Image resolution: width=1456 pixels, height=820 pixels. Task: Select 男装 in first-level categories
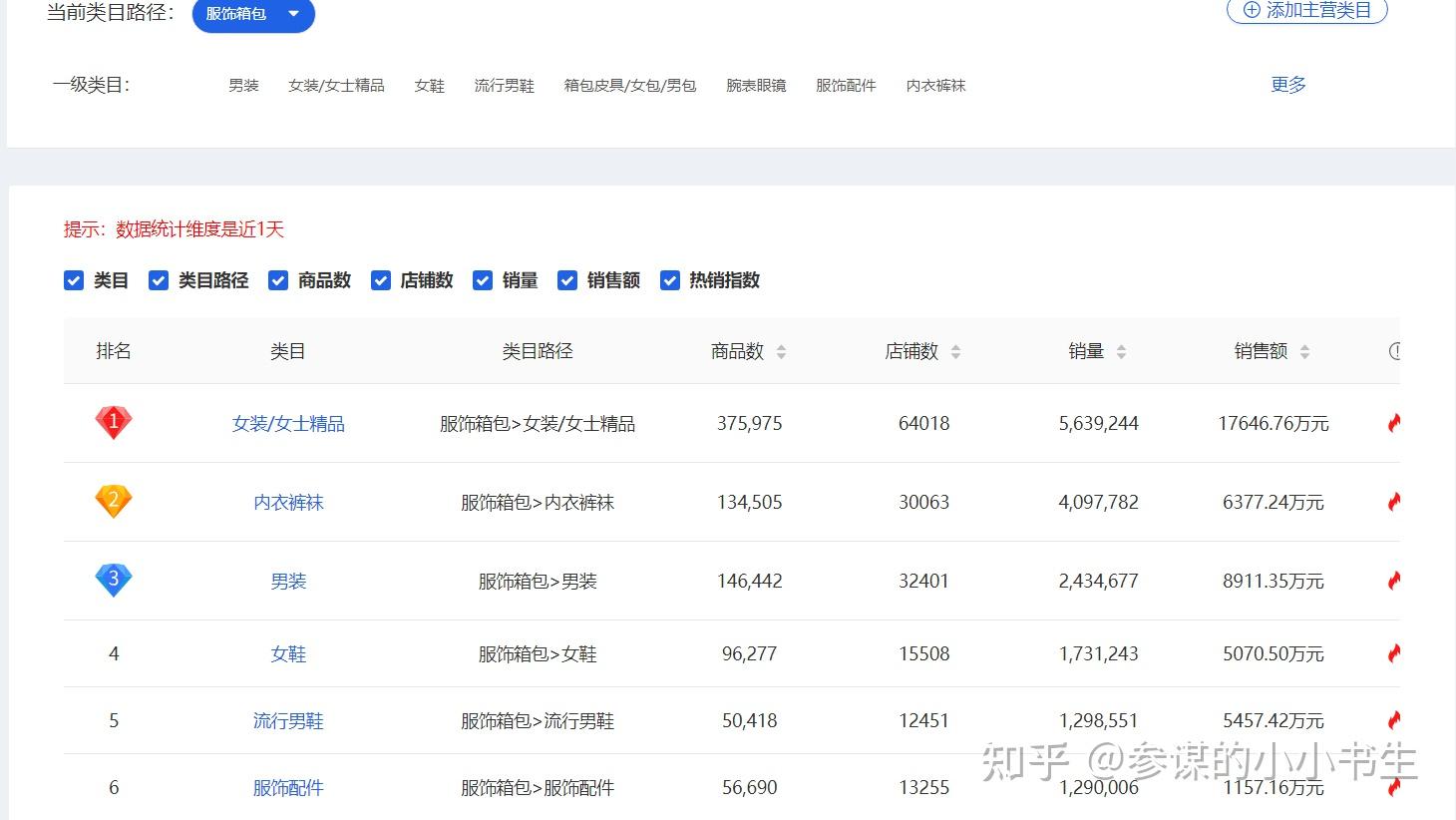pos(243,86)
